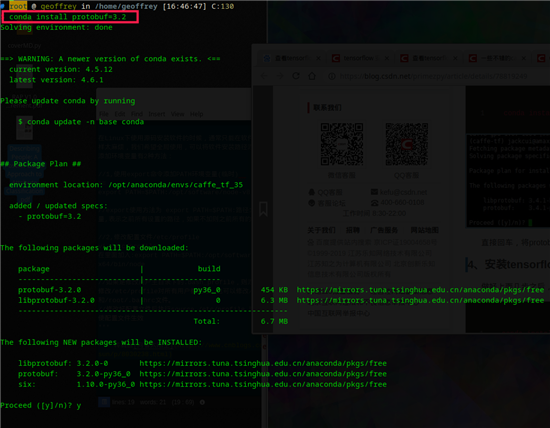Click the 6.3 MB size for libprotobuf

tap(274, 300)
